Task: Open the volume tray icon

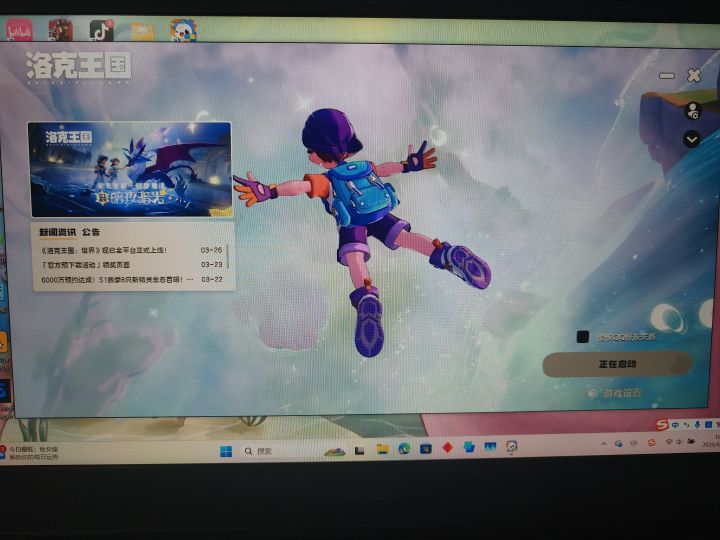Action: 679,442
